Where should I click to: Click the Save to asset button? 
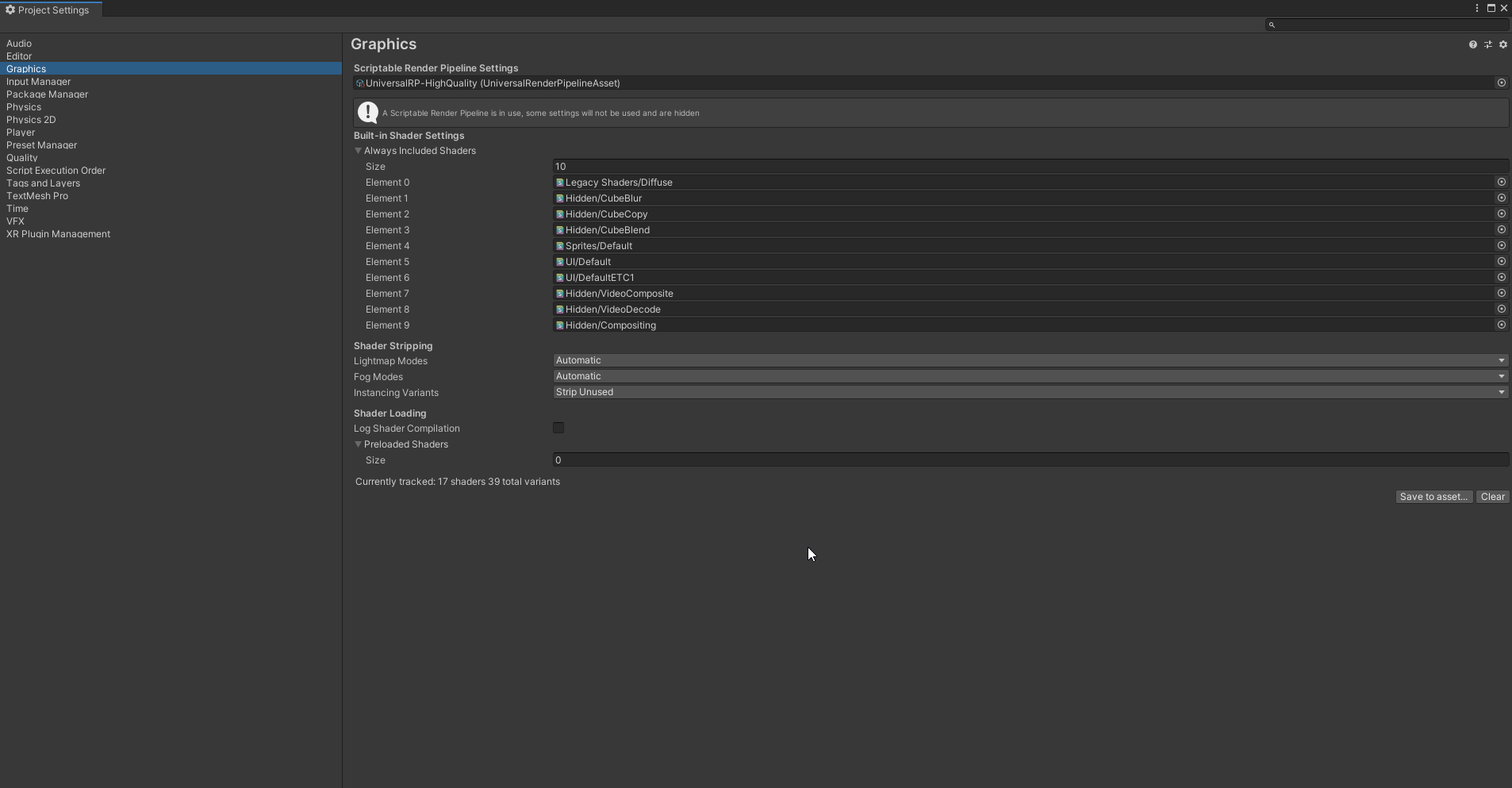coord(1433,496)
